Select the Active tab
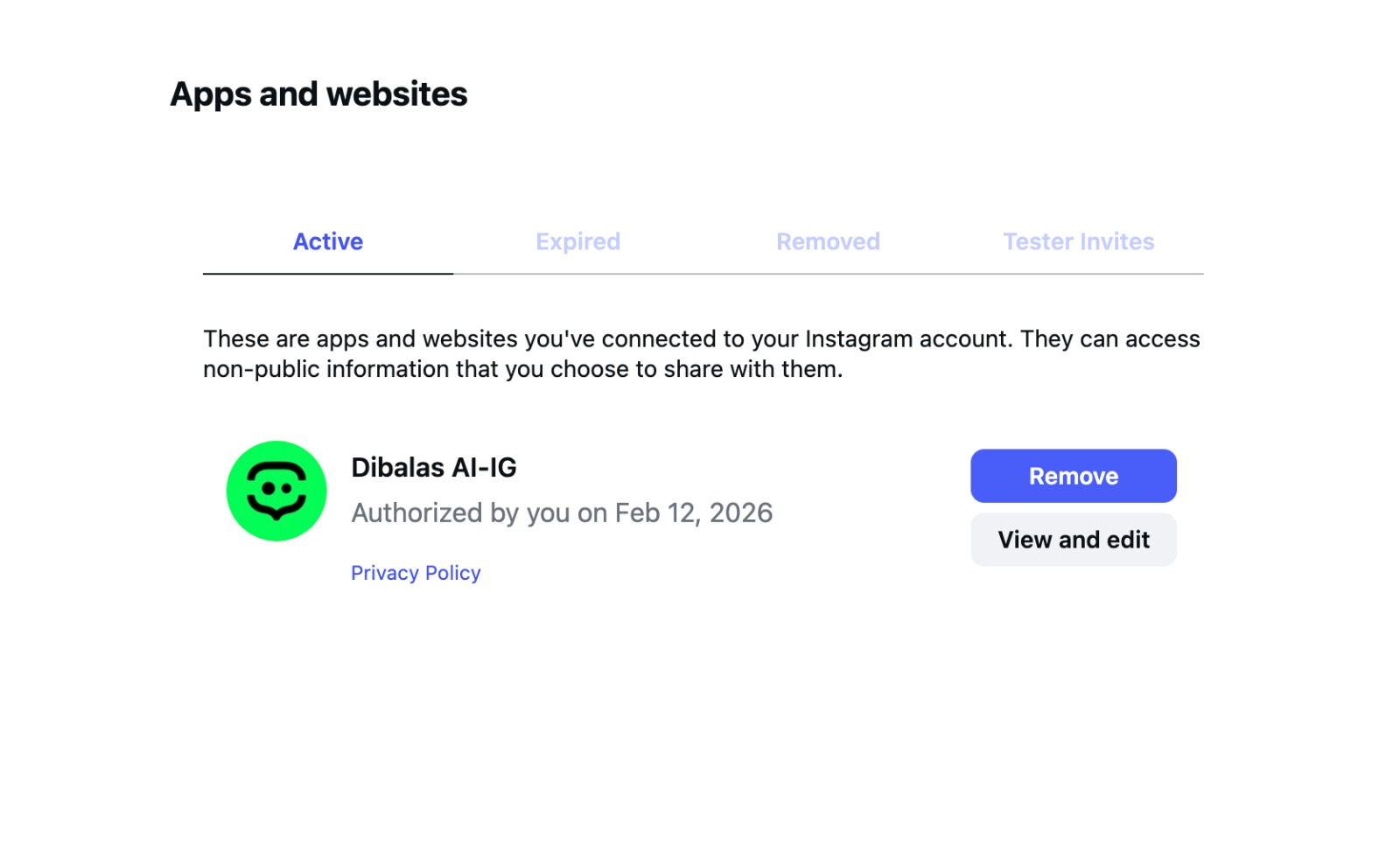The image size is (1400, 858). 327,241
